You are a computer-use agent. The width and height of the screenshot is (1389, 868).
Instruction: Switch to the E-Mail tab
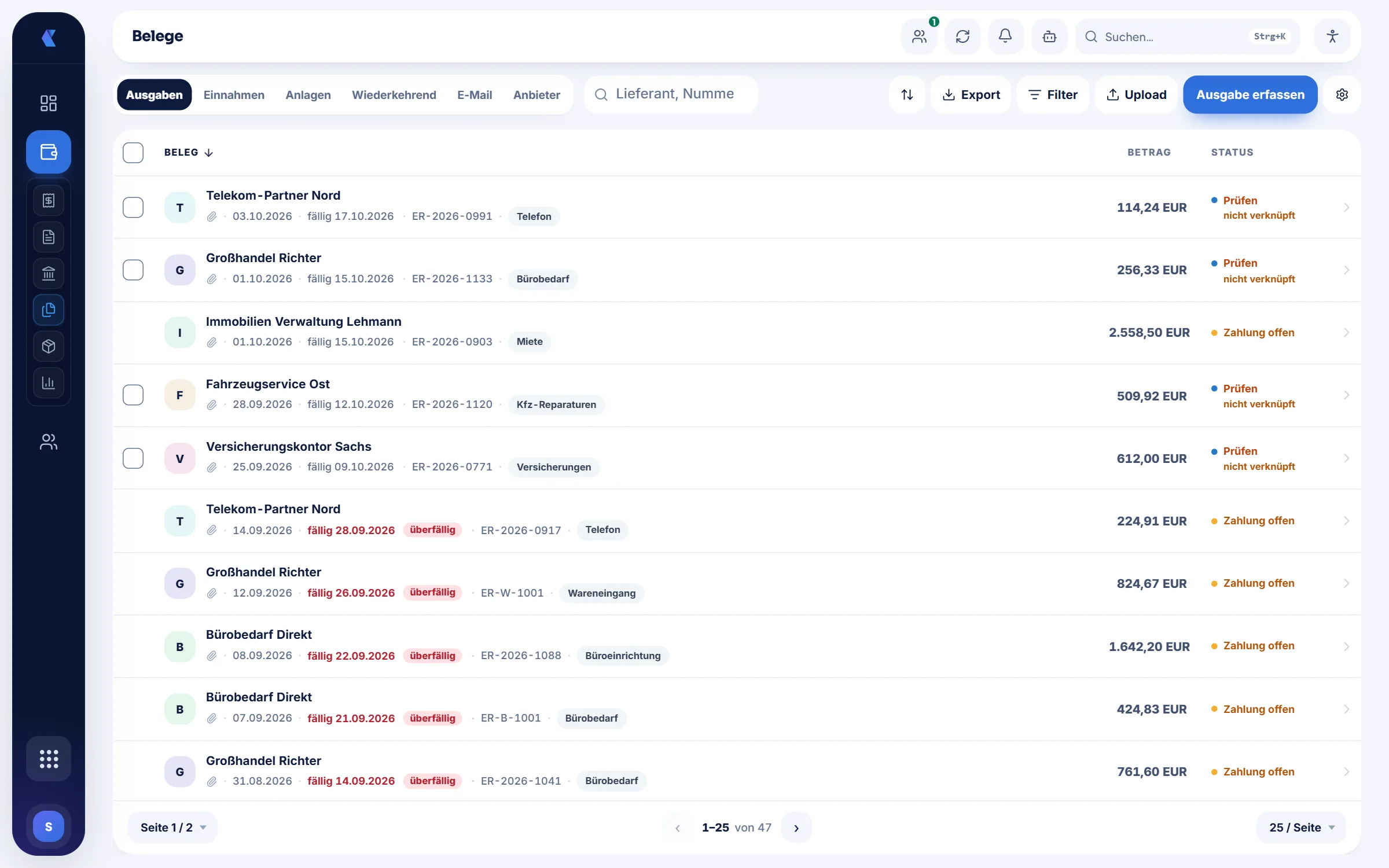(x=475, y=95)
